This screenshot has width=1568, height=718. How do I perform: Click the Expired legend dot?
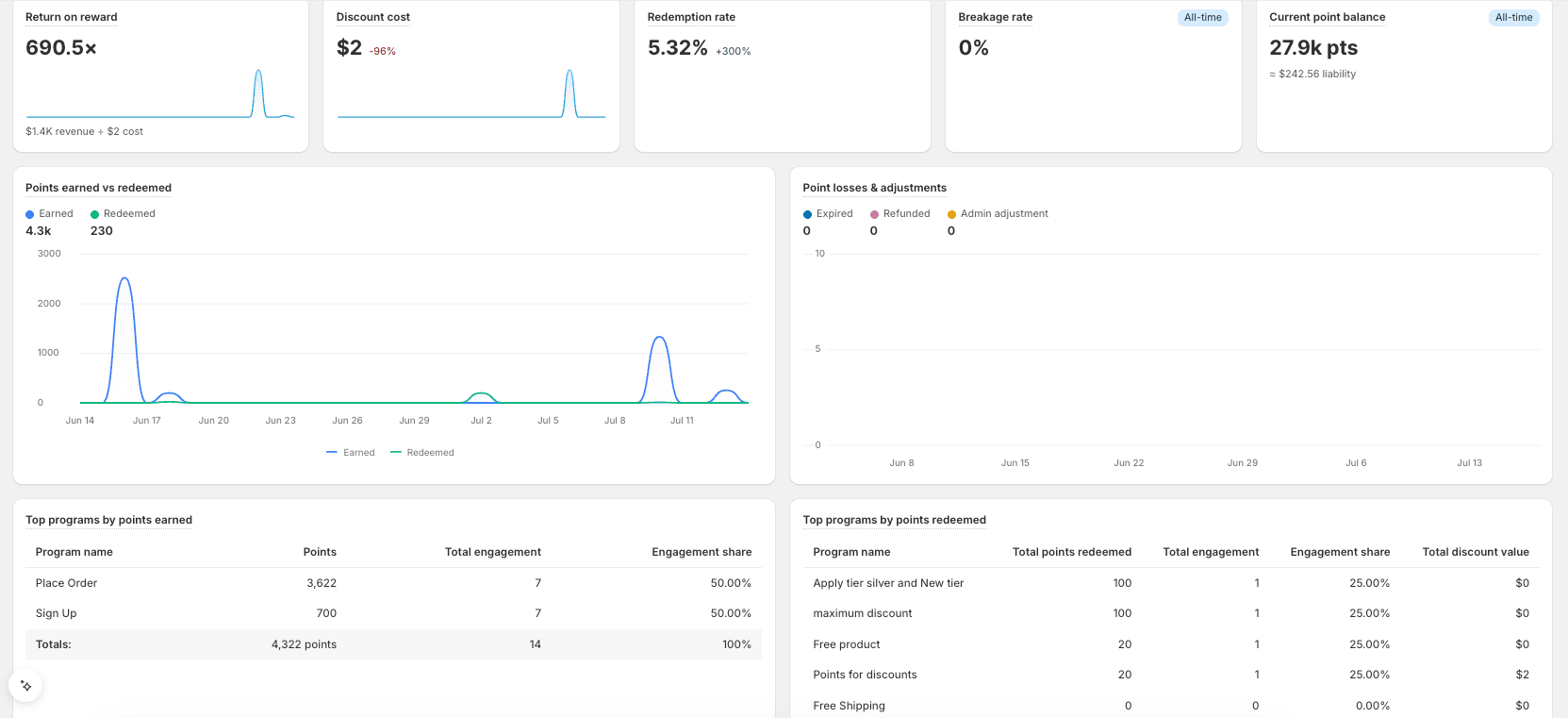coord(807,214)
